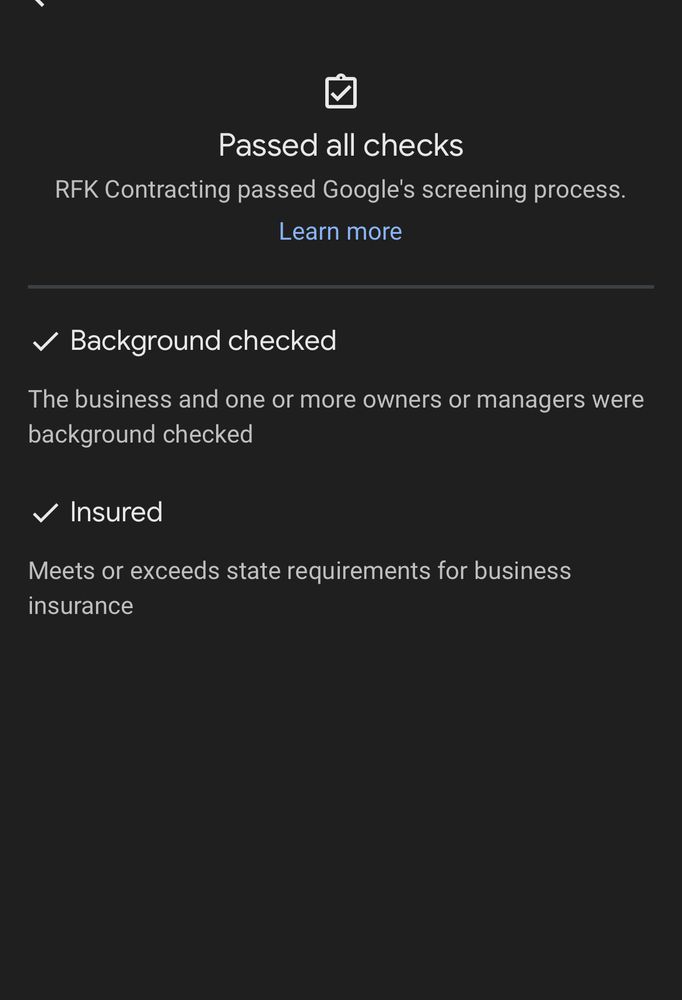Tap the empty area below insurance description
Screen dimensions: 682x1000
click(x=340, y=800)
